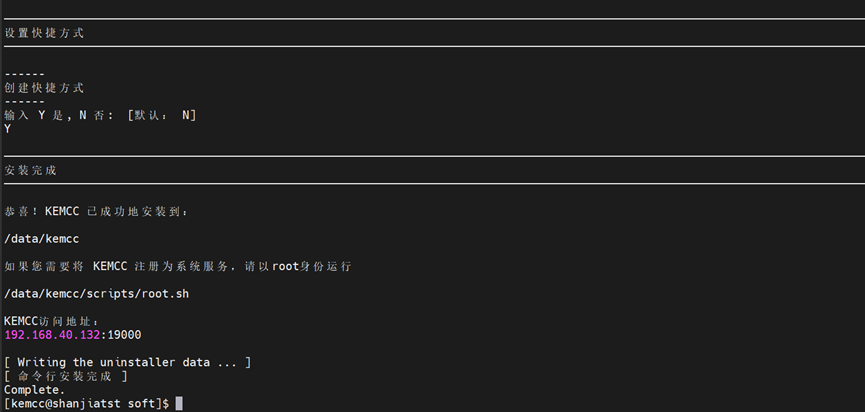The width and height of the screenshot is (865, 412).
Task: Click the '输入 Y 是, N 否' prompt text
Action: coord(60,115)
